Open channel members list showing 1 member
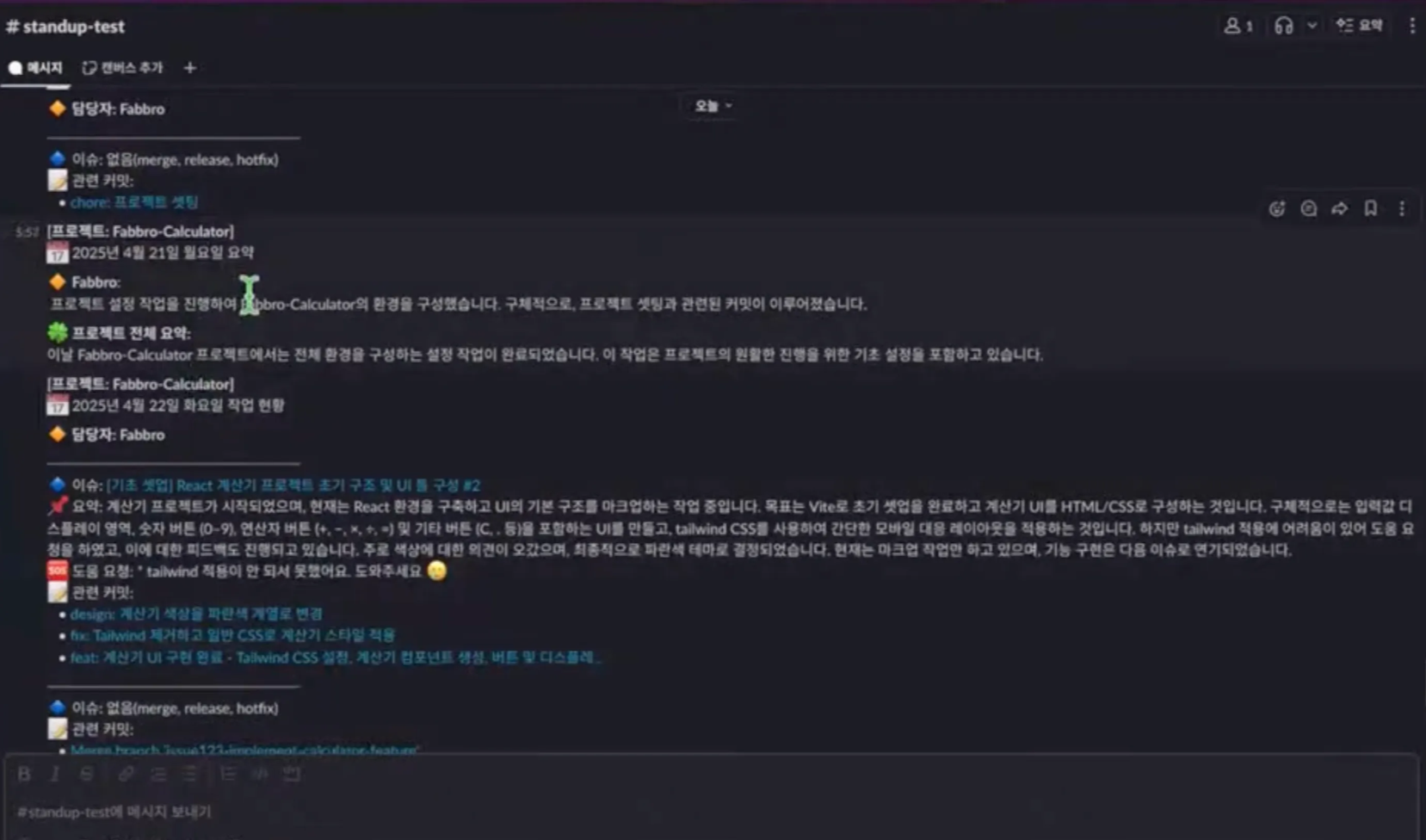Image resolution: width=1426 pixels, height=840 pixels. pos(1238,26)
